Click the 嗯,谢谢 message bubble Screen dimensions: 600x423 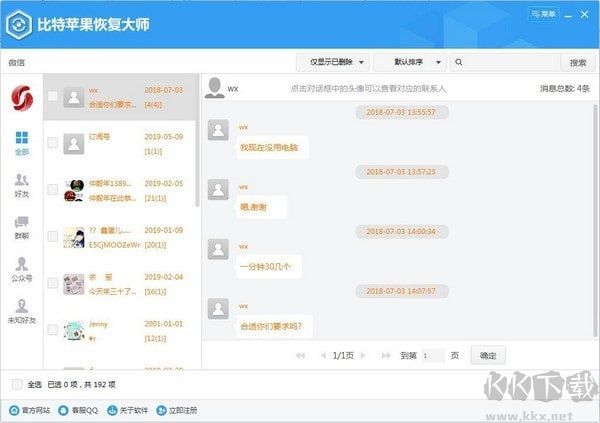pyautogui.click(x=261, y=207)
